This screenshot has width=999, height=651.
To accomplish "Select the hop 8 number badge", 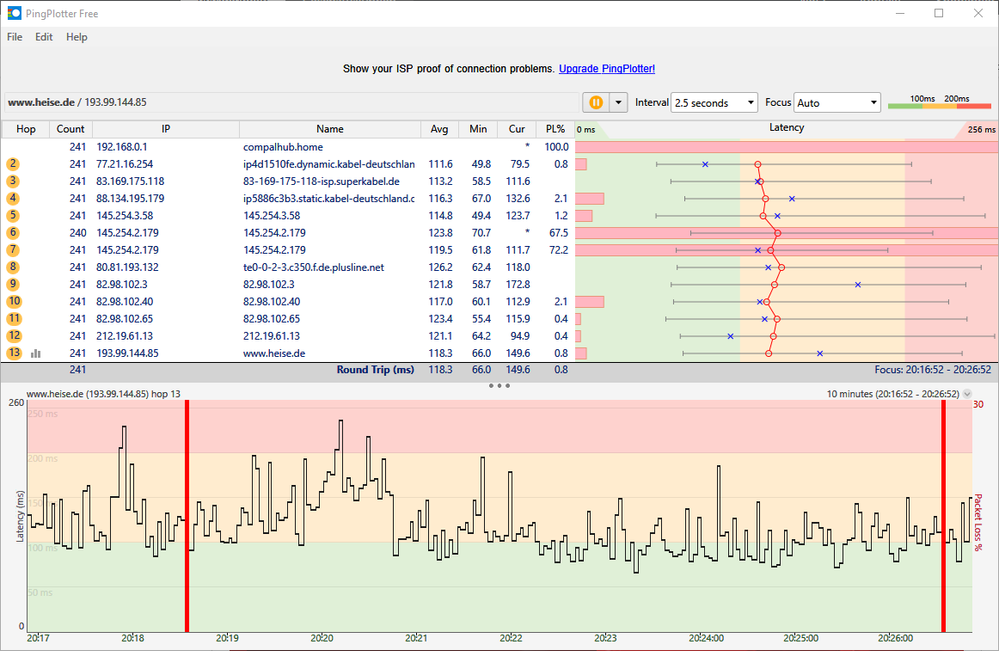I will pyautogui.click(x=13, y=268).
